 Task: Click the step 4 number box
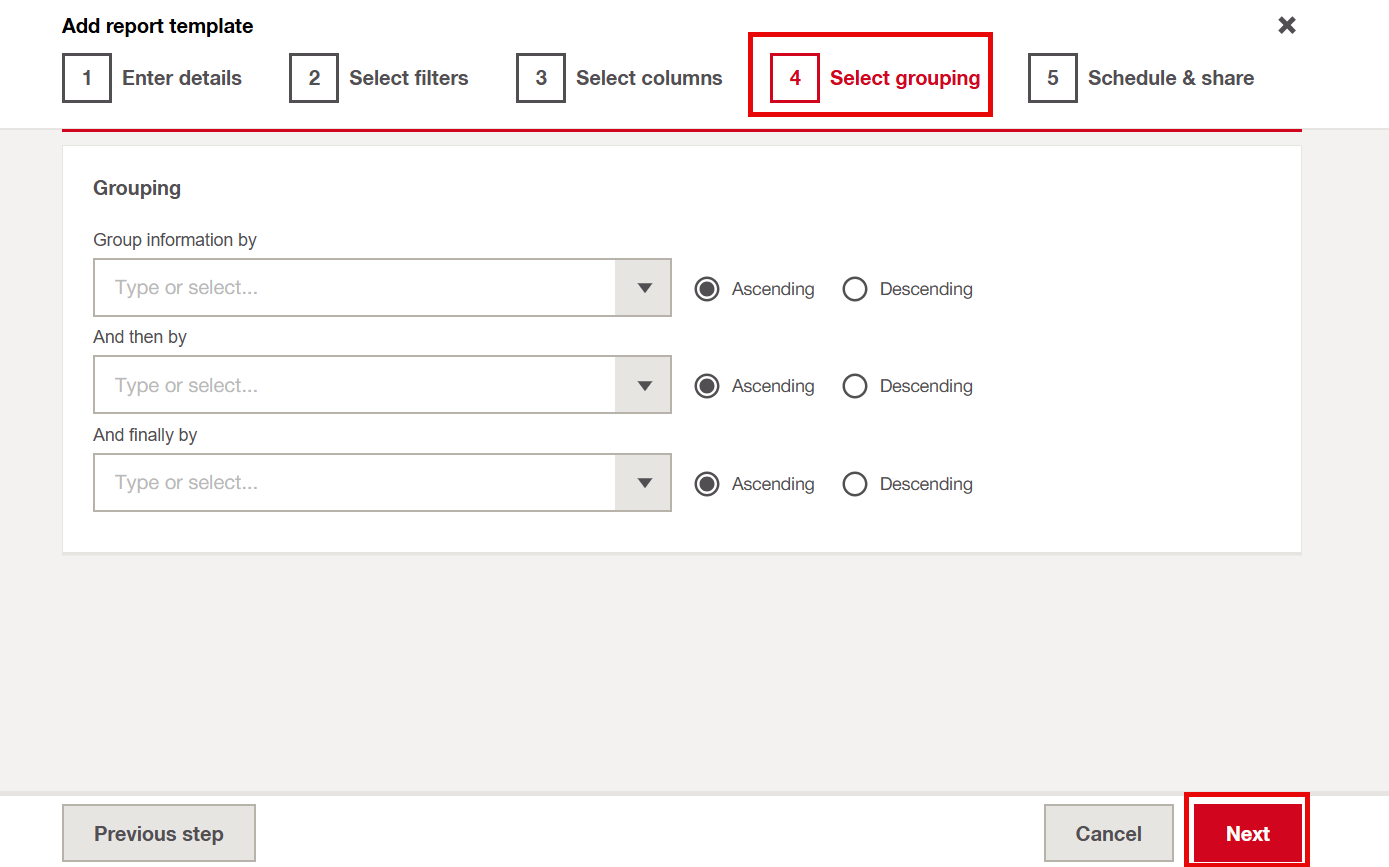click(x=795, y=78)
